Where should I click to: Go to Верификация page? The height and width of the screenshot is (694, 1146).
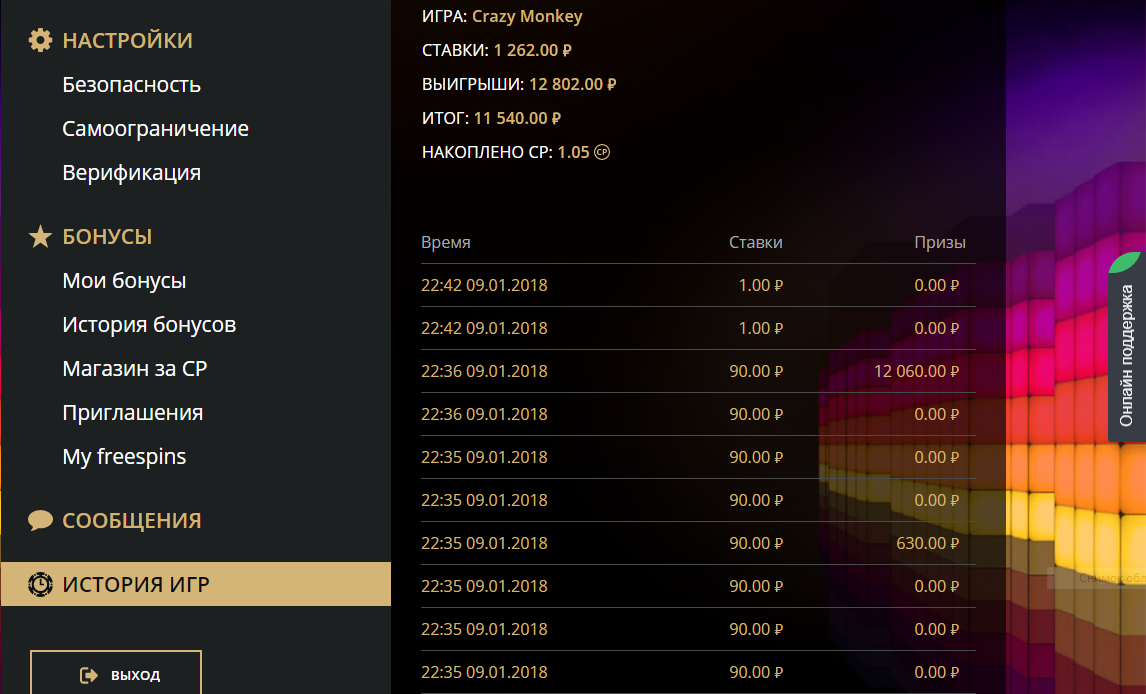pyautogui.click(x=131, y=173)
